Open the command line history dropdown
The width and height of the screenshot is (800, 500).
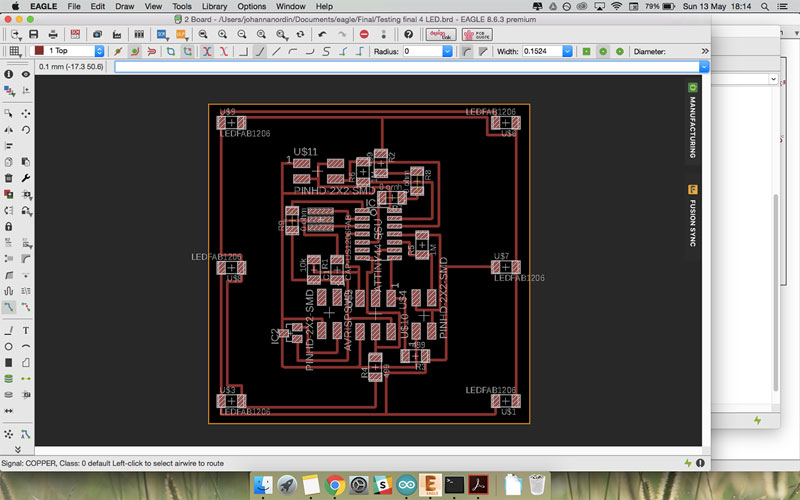[704, 67]
